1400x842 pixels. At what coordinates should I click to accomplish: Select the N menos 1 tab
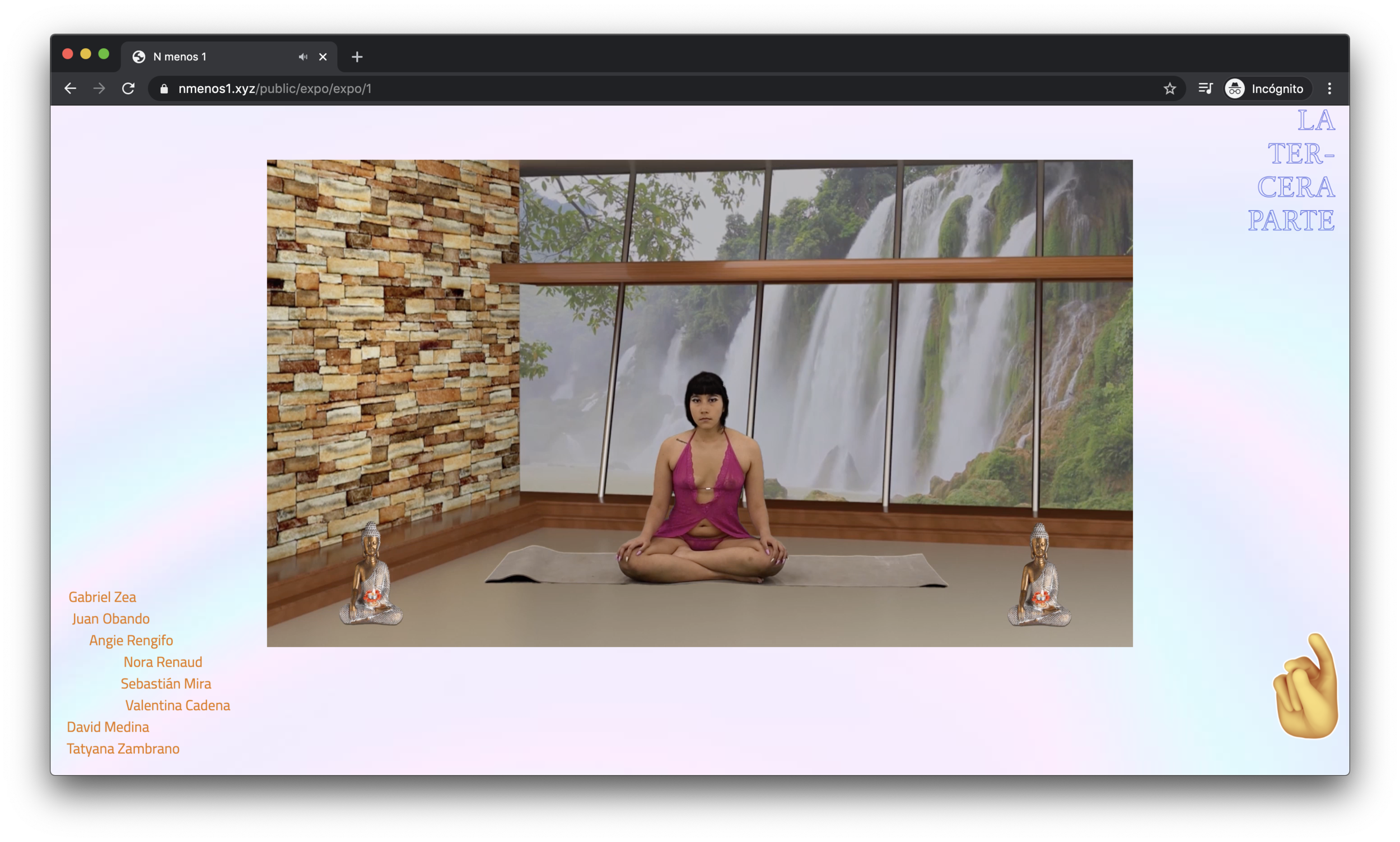(x=229, y=57)
